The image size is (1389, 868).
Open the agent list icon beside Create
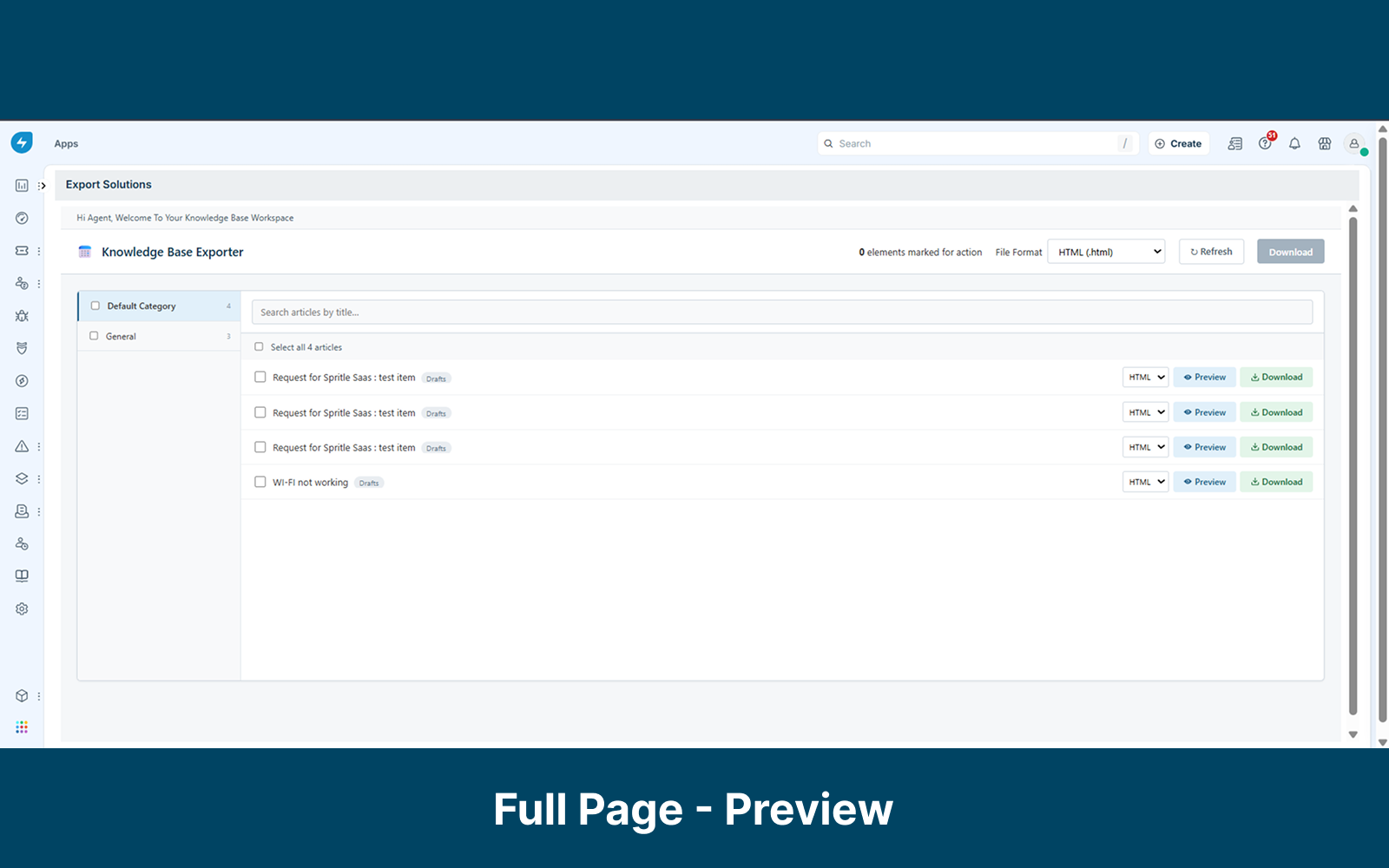pos(1235,144)
